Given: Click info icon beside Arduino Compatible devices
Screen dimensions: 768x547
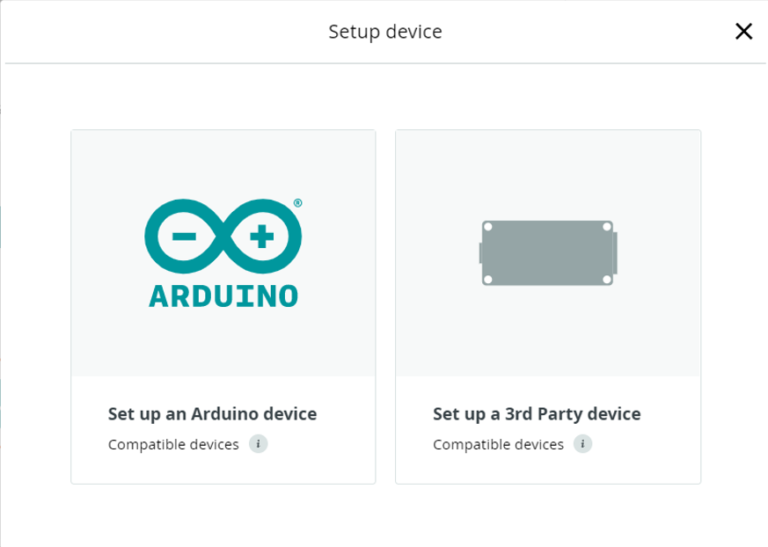Looking at the screenshot, I should coord(258,444).
